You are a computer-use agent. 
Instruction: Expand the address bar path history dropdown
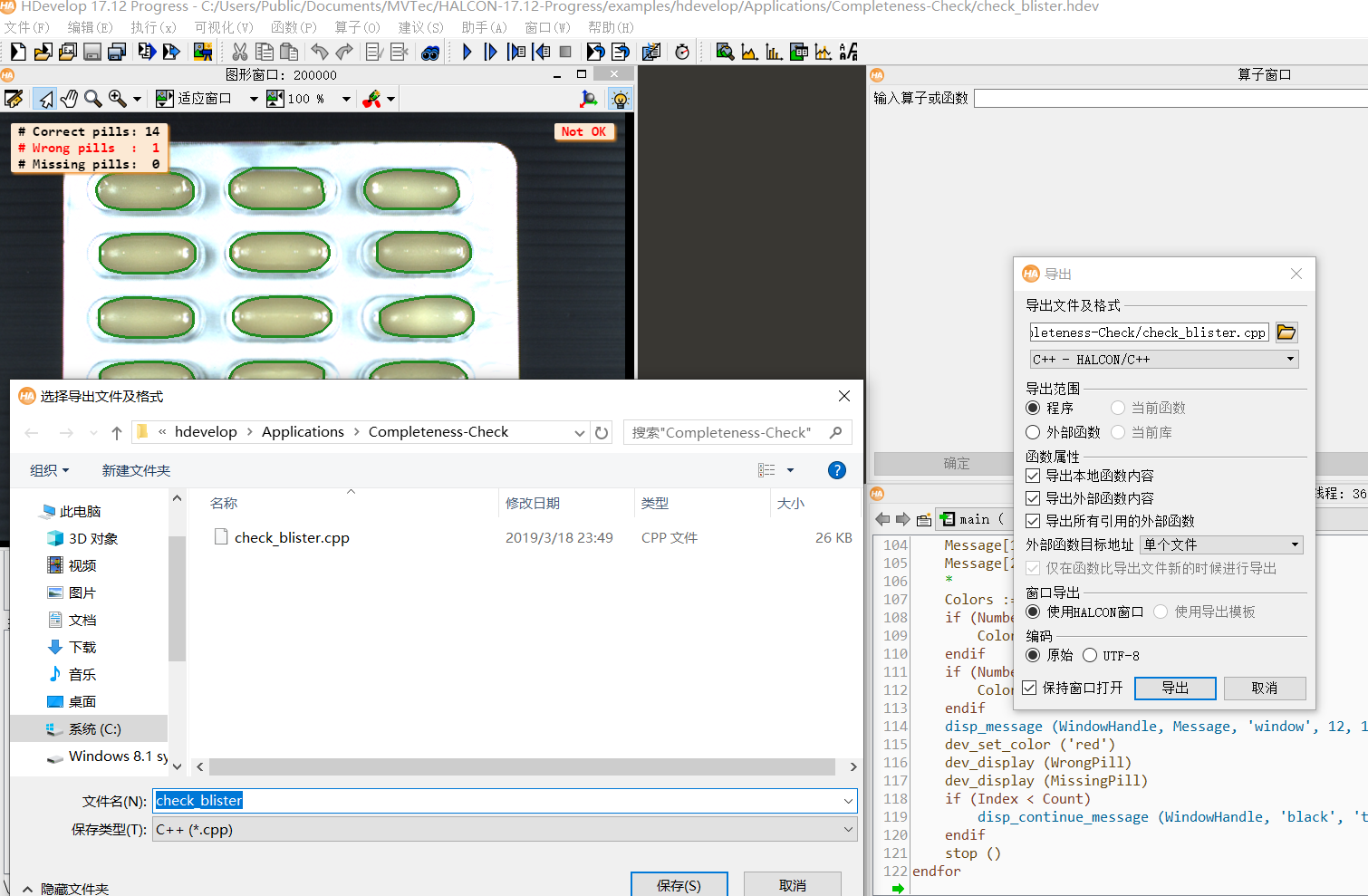(x=580, y=433)
